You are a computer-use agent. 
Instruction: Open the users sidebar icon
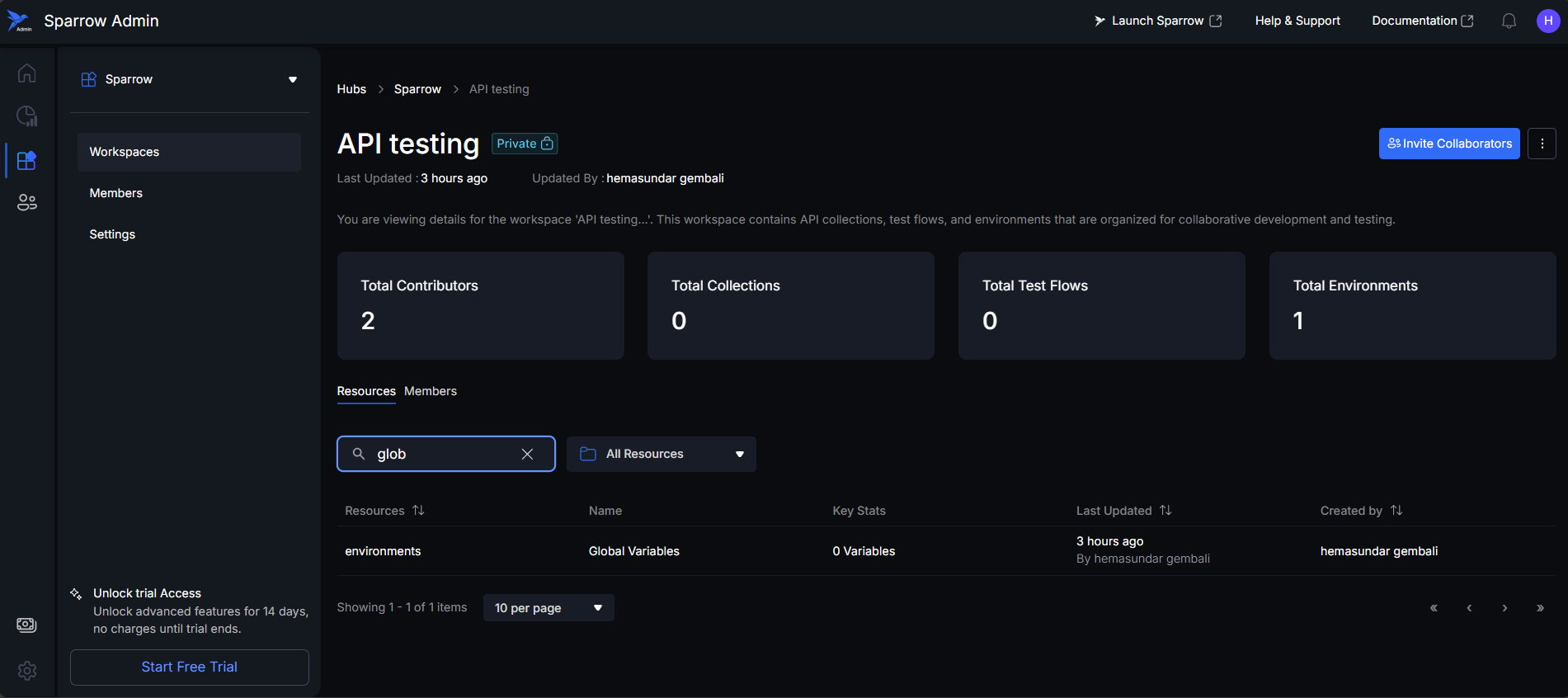pyautogui.click(x=26, y=202)
